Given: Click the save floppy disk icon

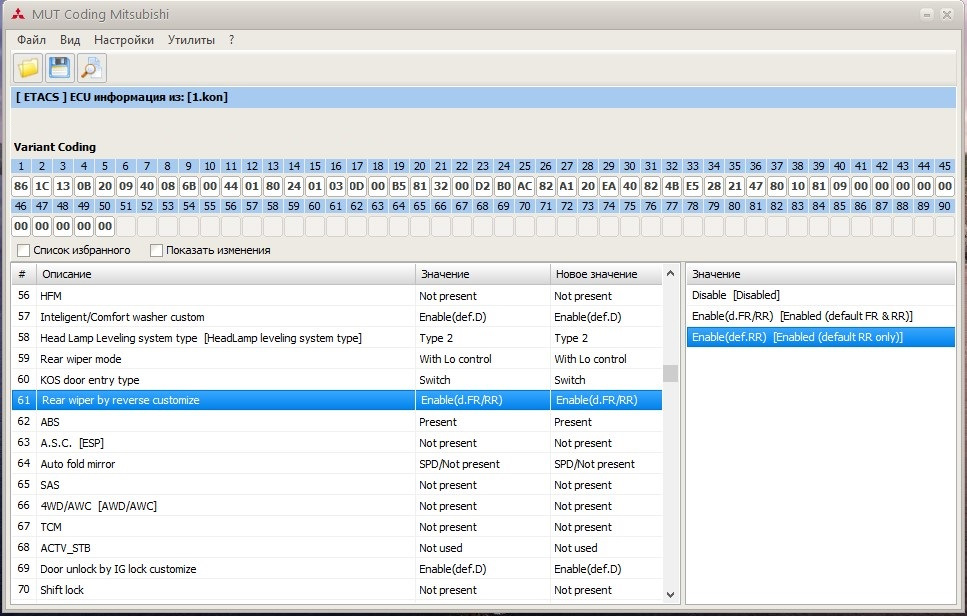Looking at the screenshot, I should (59, 68).
